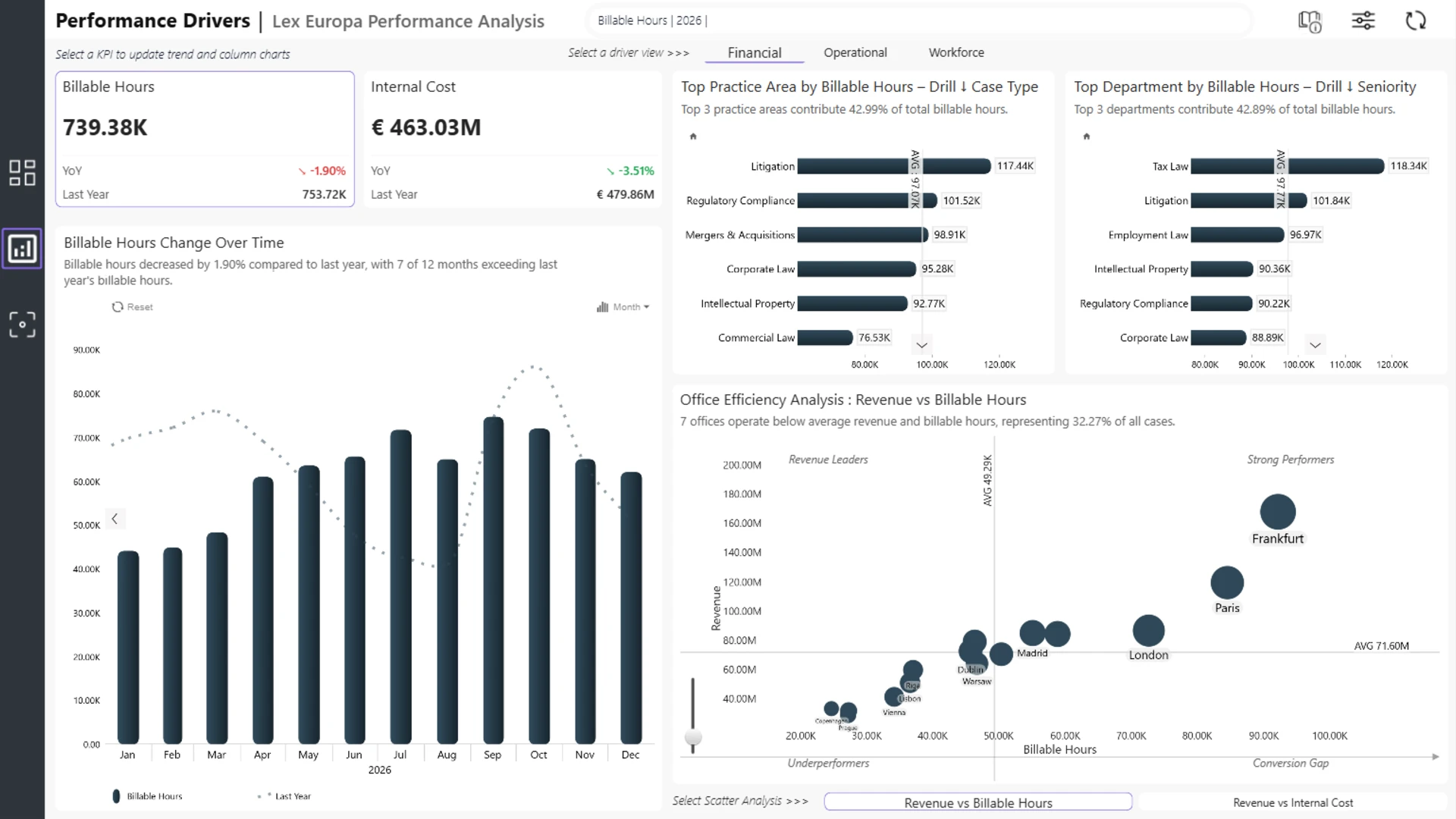The width and height of the screenshot is (1456, 819).
Task: Click the 739.38K Billable Hours value
Action: (105, 127)
